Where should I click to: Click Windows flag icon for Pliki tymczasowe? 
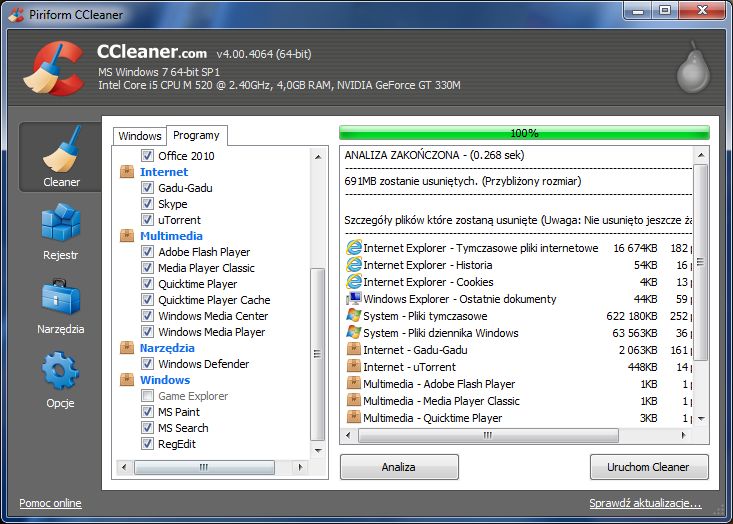click(x=354, y=316)
